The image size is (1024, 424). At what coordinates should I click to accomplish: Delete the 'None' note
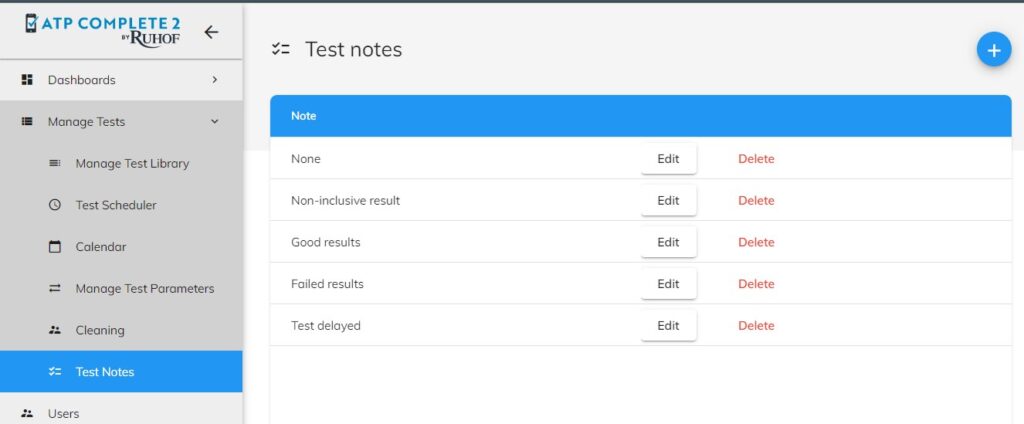[x=756, y=159]
